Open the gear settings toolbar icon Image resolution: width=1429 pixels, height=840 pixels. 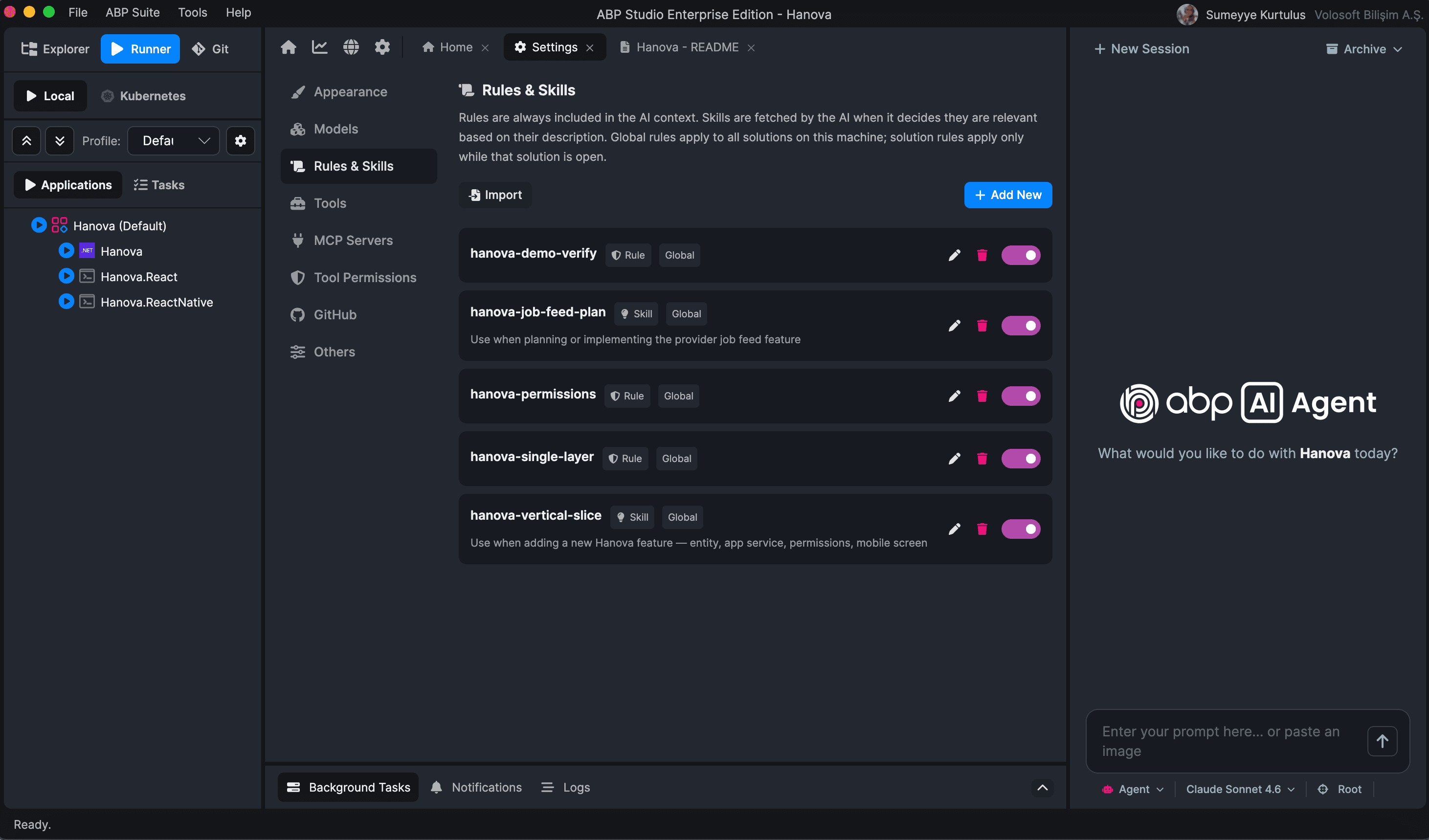[382, 47]
